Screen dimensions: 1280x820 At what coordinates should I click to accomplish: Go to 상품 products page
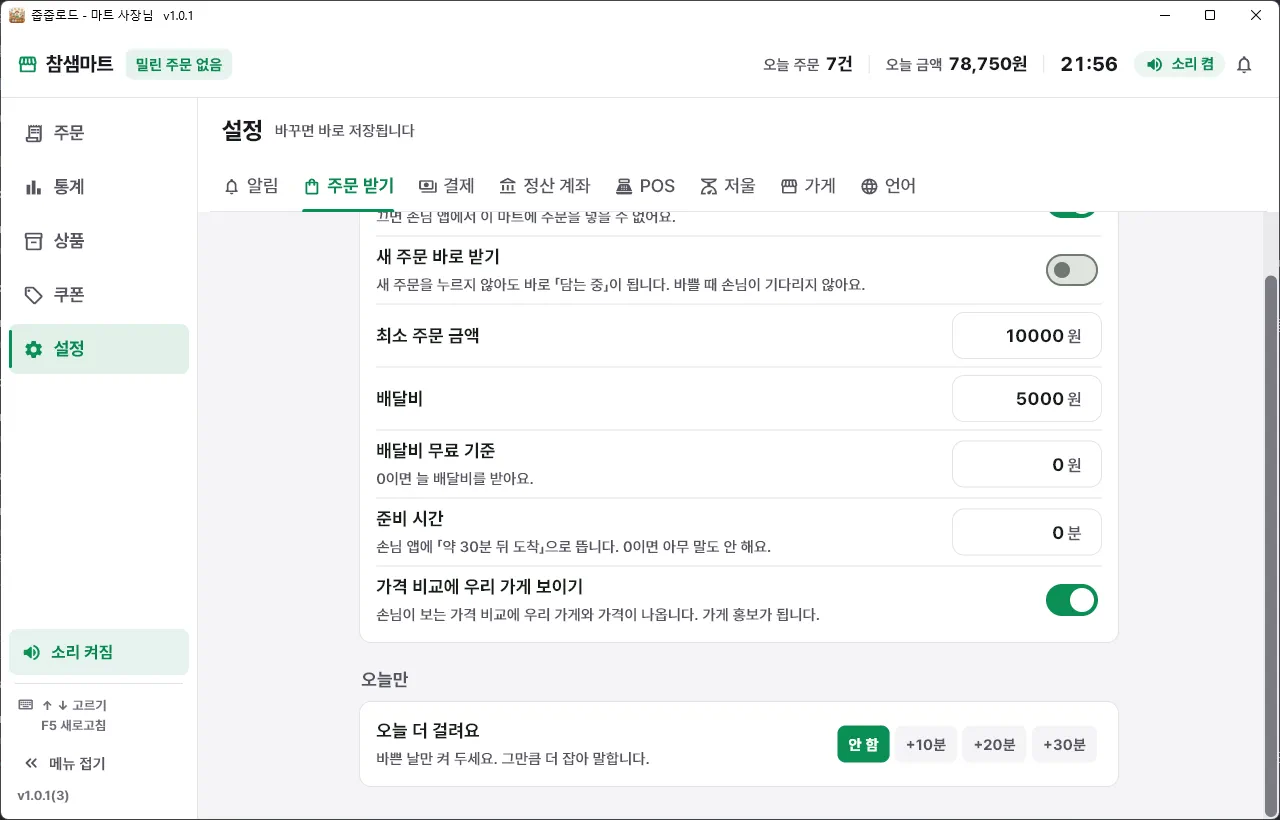point(99,241)
